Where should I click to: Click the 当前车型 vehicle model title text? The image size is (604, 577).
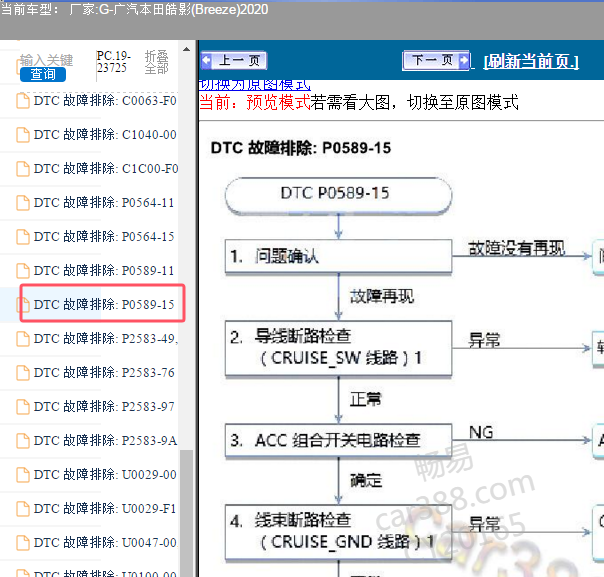[134, 9]
